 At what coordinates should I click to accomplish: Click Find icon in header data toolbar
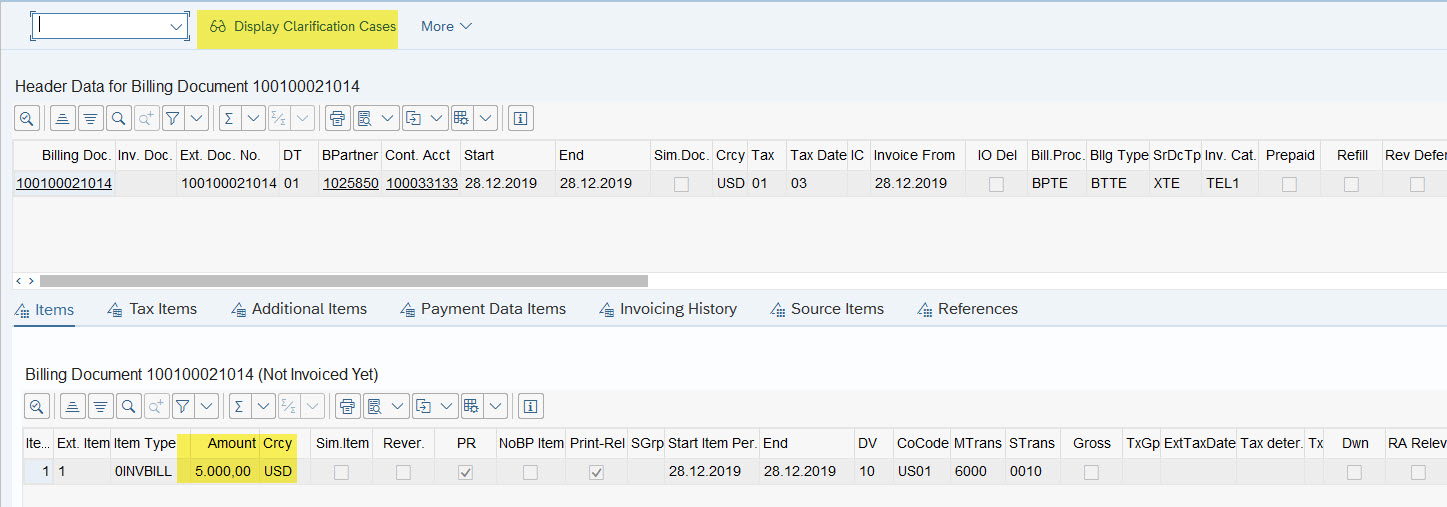118,118
